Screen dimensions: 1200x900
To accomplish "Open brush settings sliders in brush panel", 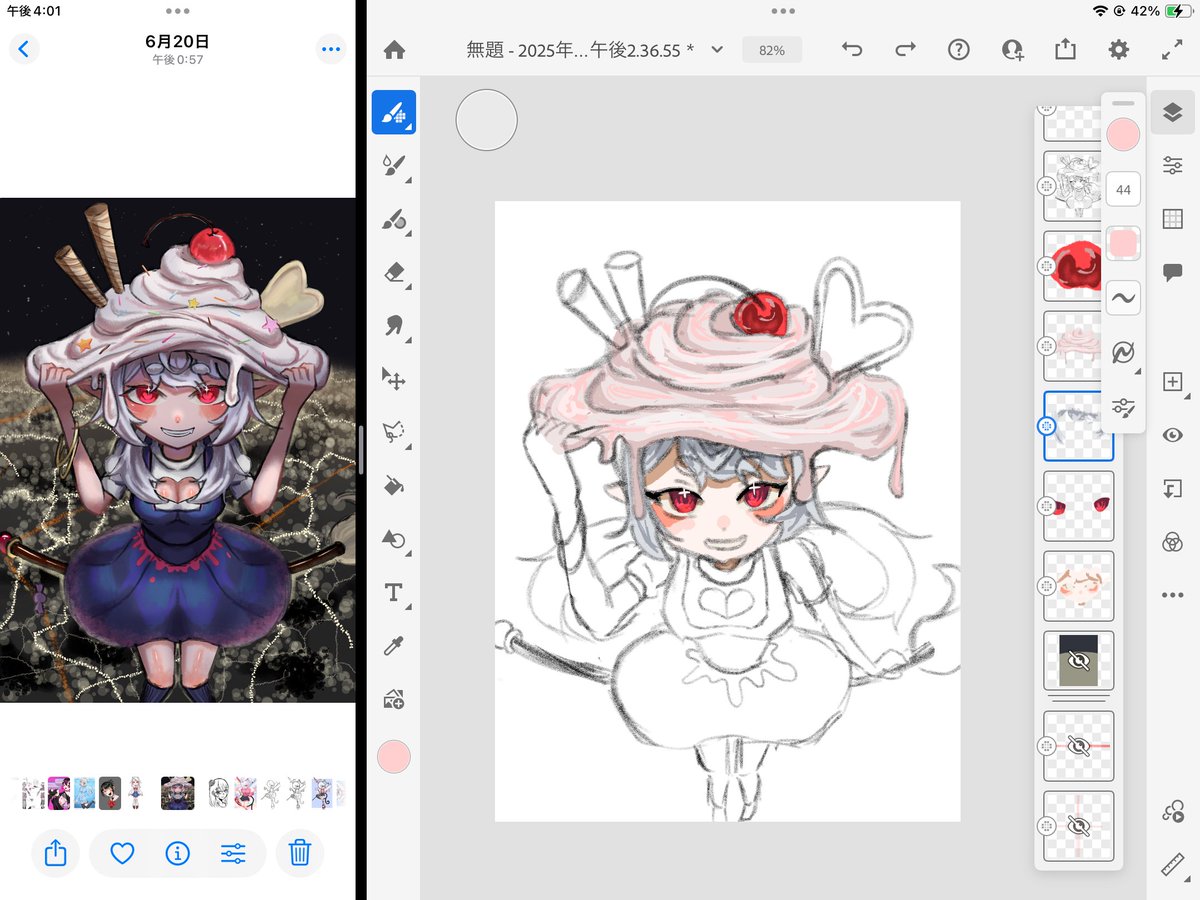I will [x=1123, y=407].
